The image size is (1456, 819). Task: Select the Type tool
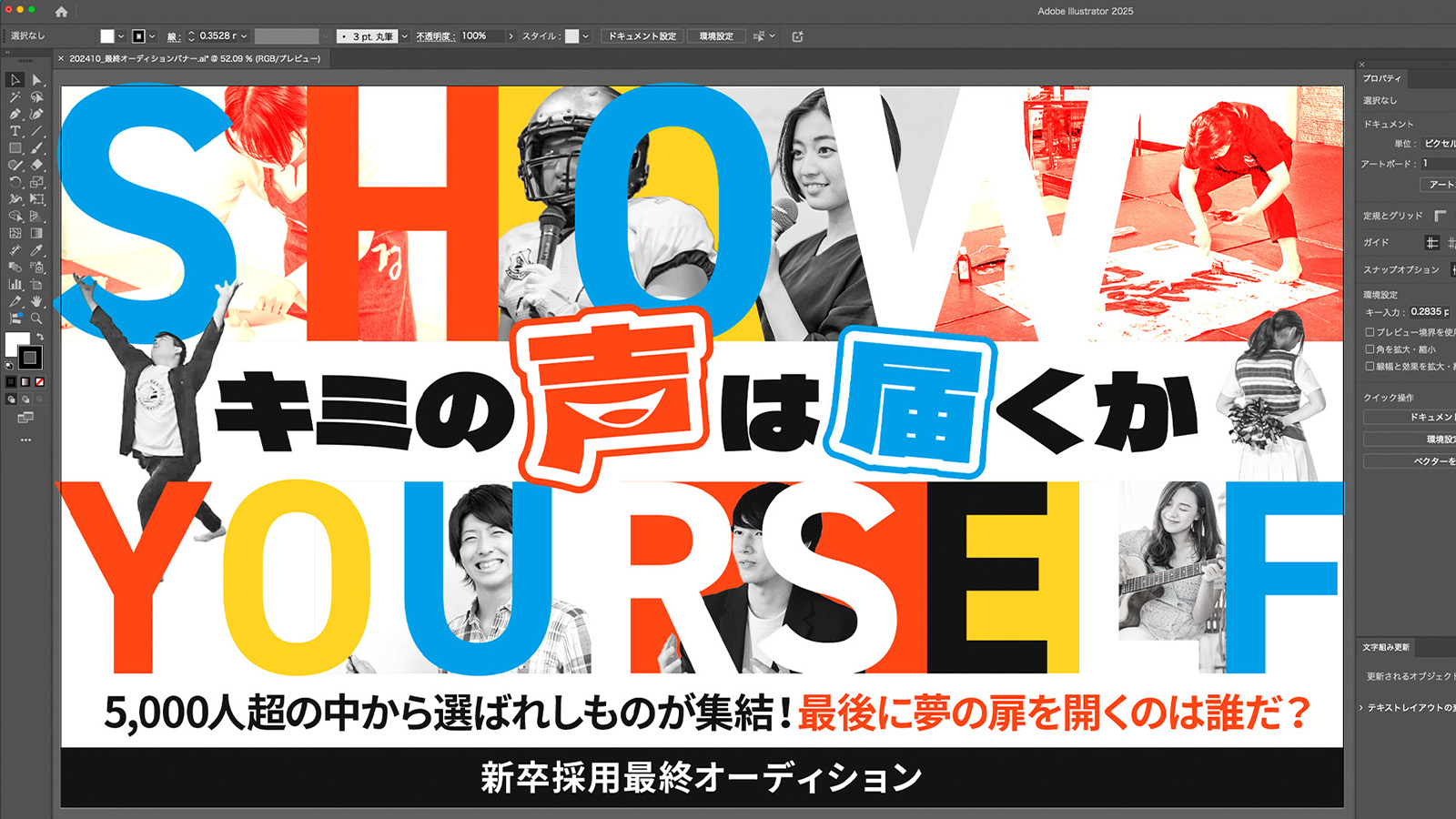[15, 131]
